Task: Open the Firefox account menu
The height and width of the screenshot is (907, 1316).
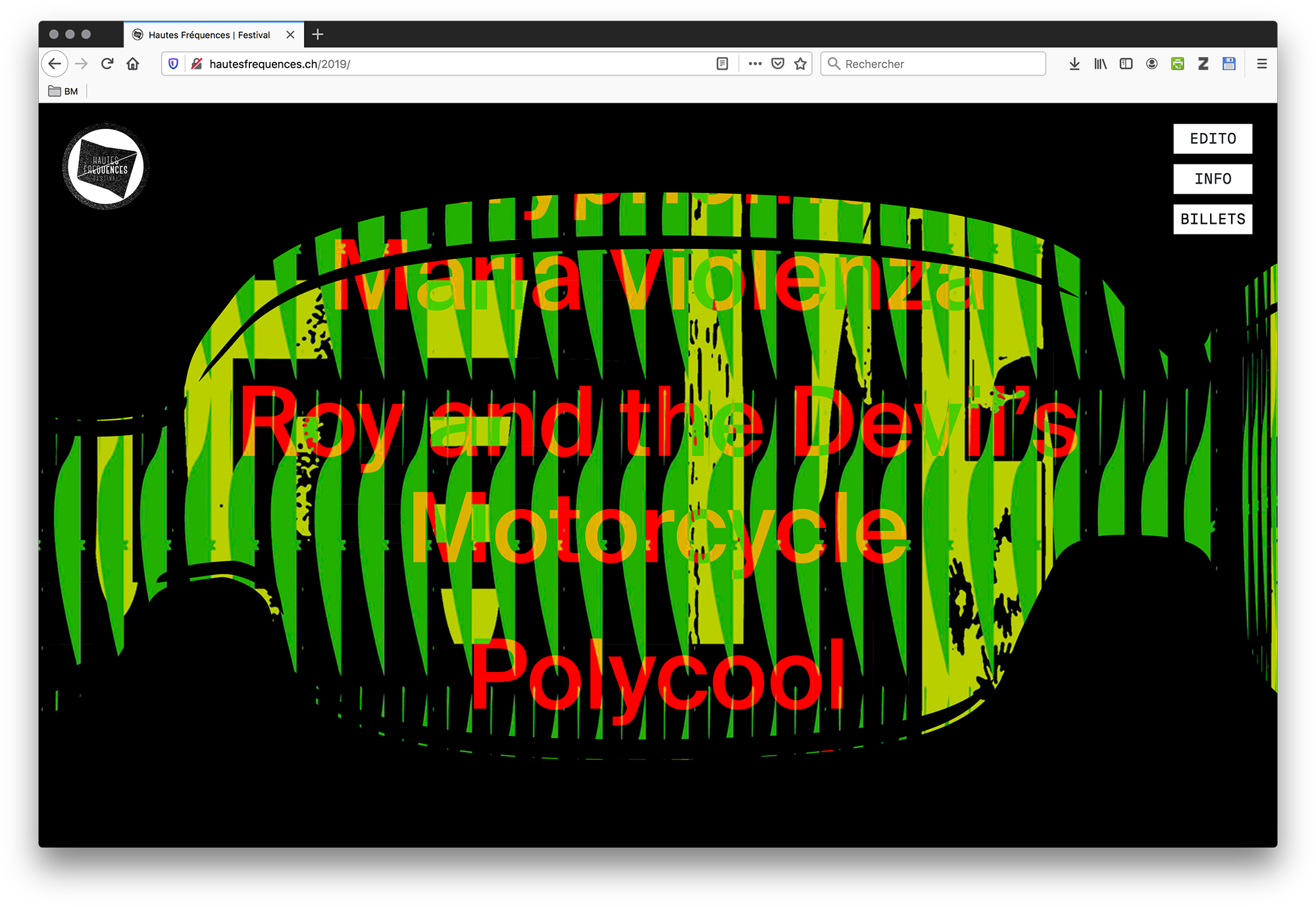Action: point(1151,64)
